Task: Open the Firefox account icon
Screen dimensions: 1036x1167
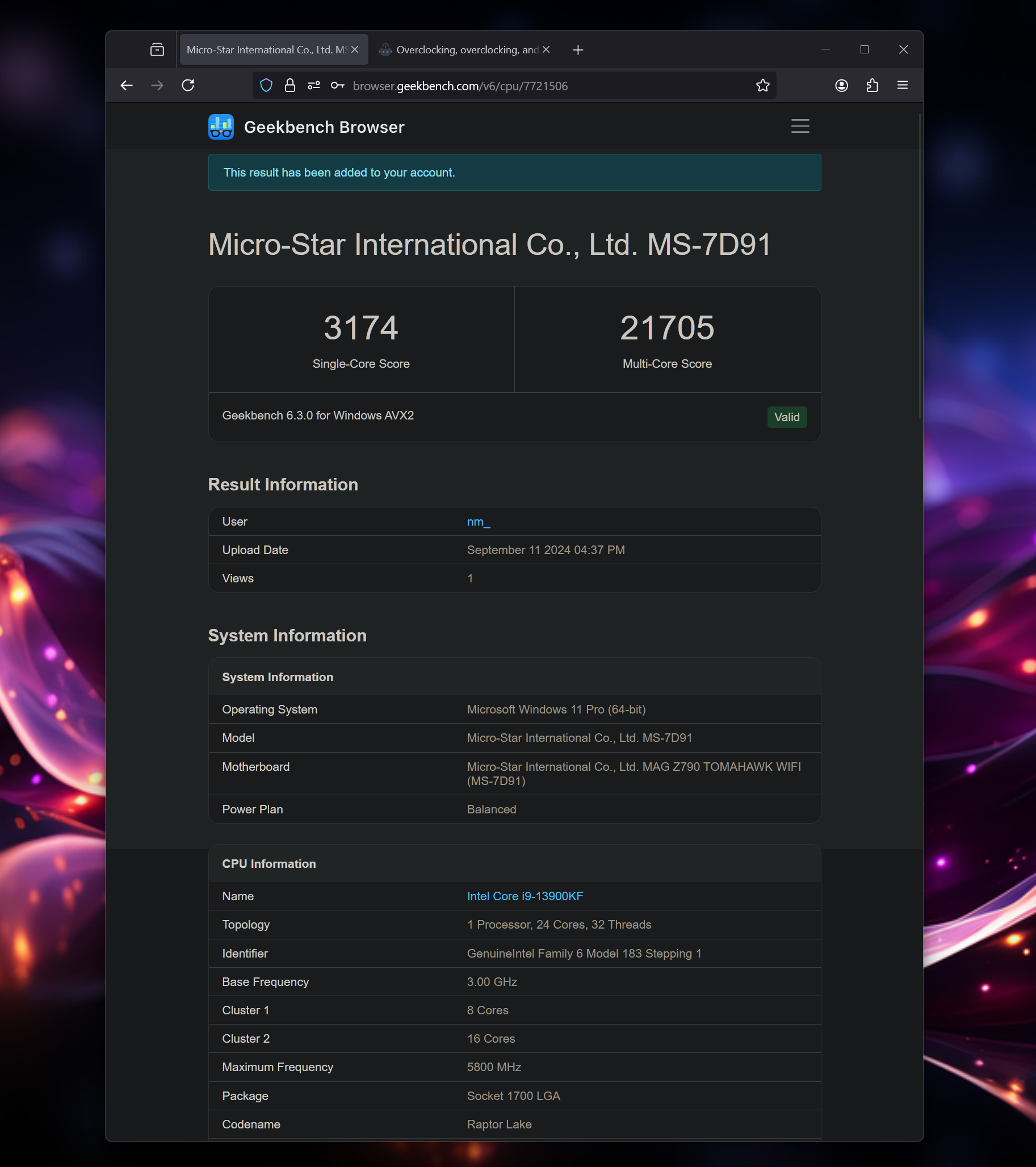Action: pos(841,86)
